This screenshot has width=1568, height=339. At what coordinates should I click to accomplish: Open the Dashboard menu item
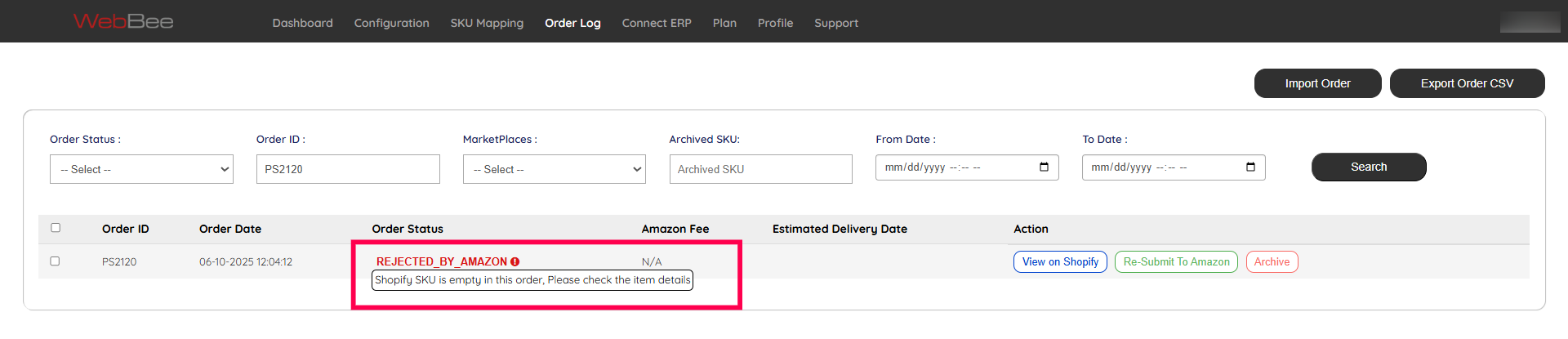click(x=302, y=23)
